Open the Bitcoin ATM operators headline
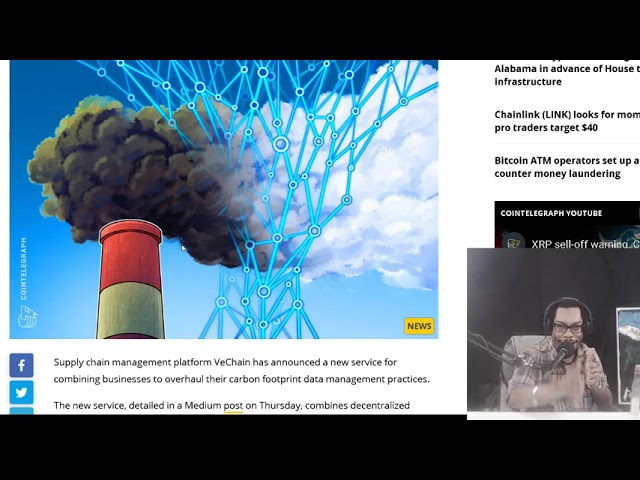This screenshot has width=640, height=480. tap(567, 167)
